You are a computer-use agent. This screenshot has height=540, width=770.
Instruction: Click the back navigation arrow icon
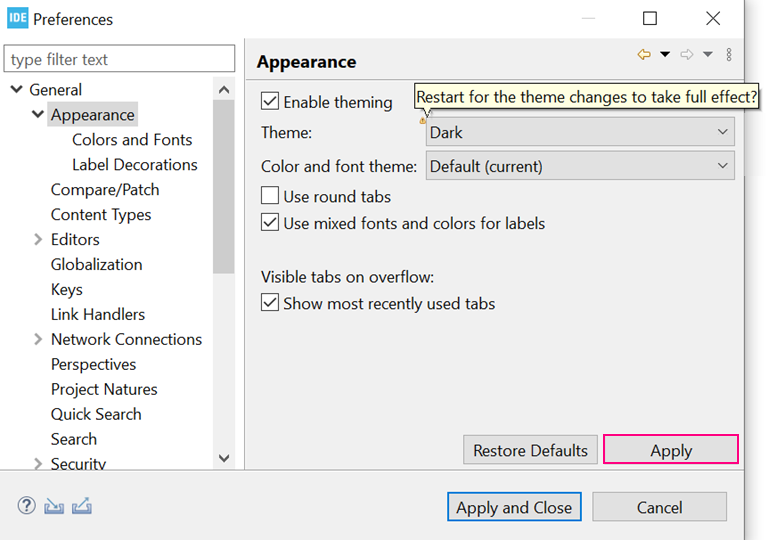coord(644,55)
